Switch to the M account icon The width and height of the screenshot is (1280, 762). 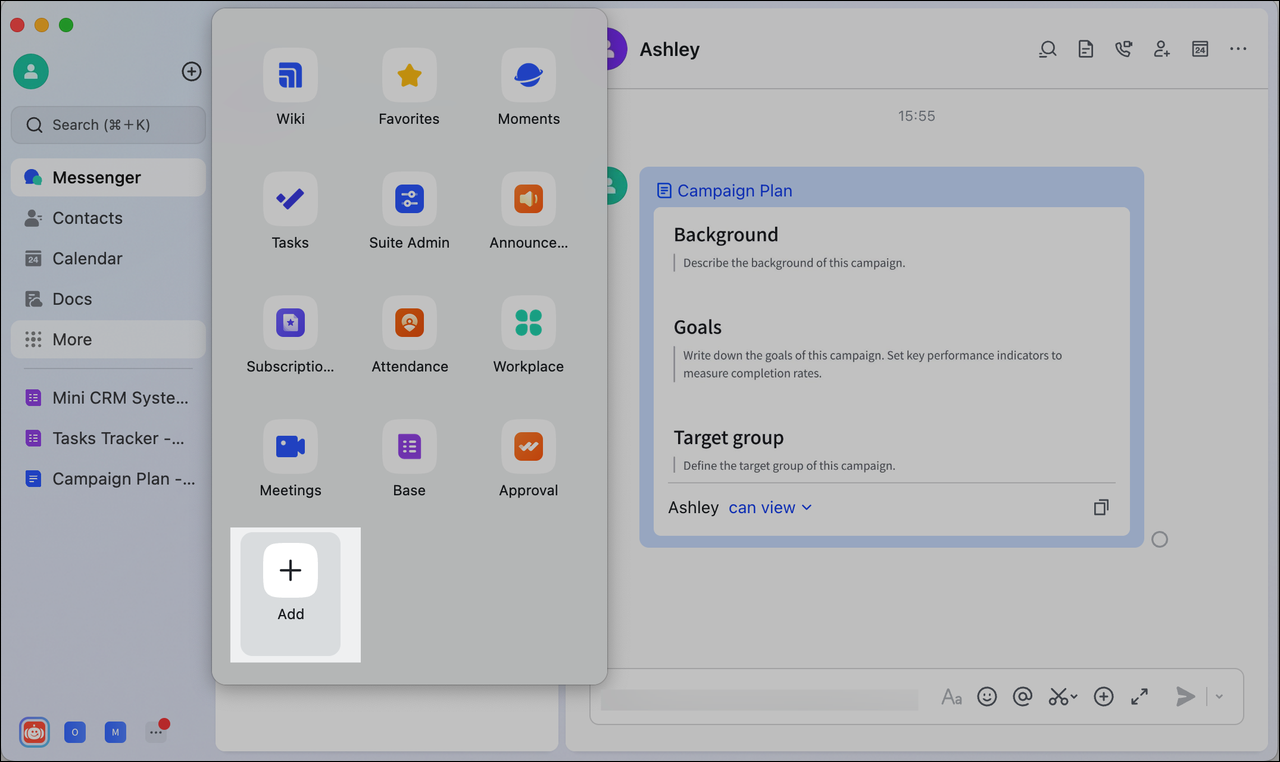pyautogui.click(x=115, y=732)
